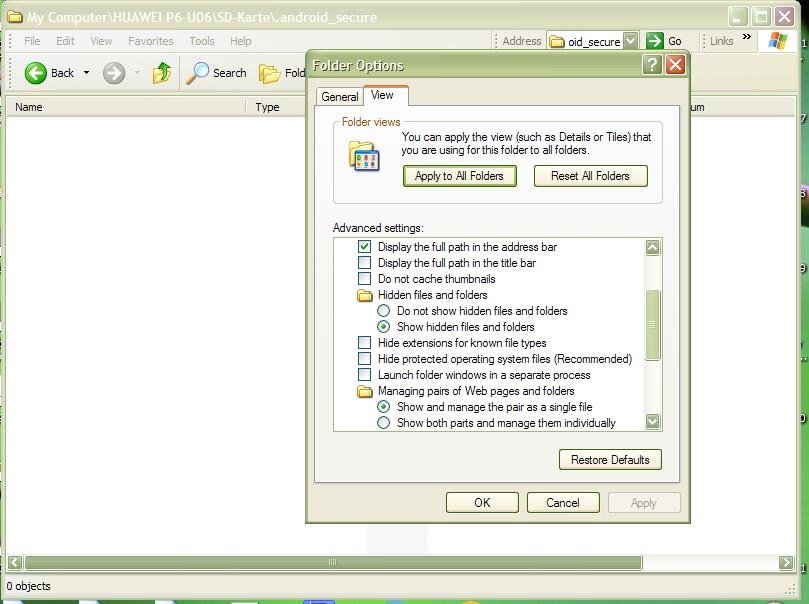809x604 pixels.
Task: Click the Advanced settings vertical scrollbar thumb
Action: tap(652, 325)
